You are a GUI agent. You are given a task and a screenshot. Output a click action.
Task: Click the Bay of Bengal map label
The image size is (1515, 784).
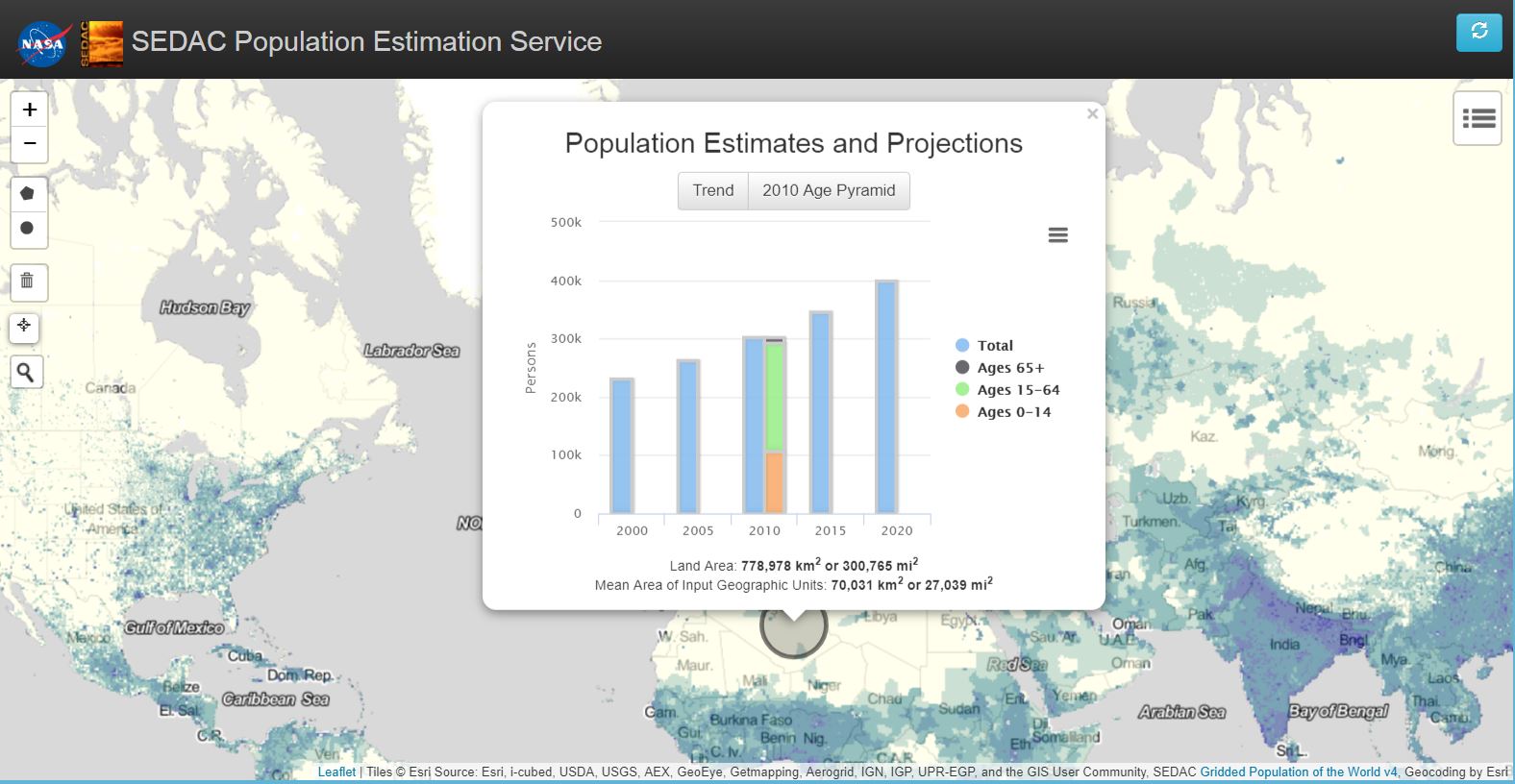click(x=1338, y=711)
